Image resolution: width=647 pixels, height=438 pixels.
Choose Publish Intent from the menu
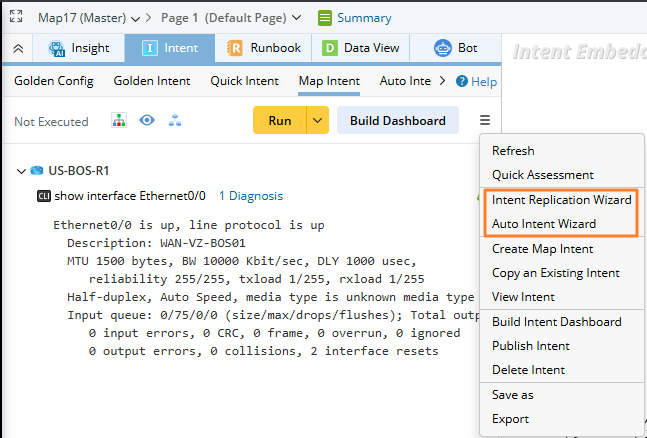[x=562, y=346]
